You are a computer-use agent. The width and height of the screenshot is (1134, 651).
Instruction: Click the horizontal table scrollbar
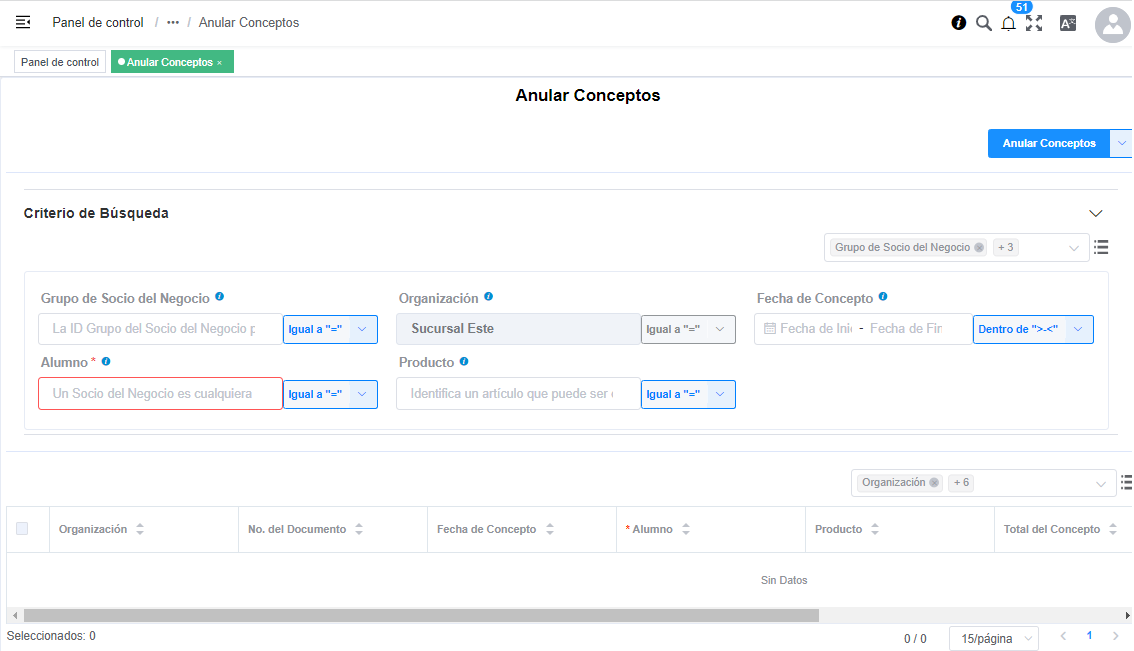420,616
